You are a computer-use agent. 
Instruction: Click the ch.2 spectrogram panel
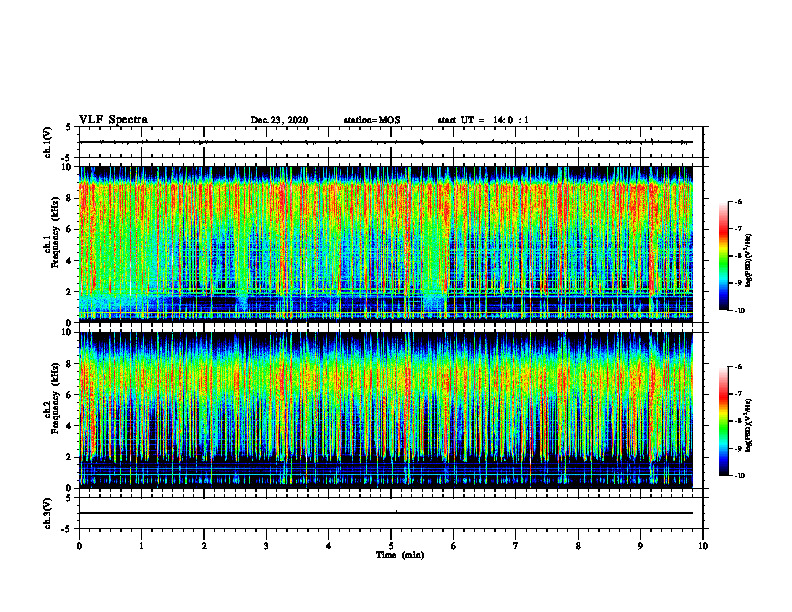point(386,410)
